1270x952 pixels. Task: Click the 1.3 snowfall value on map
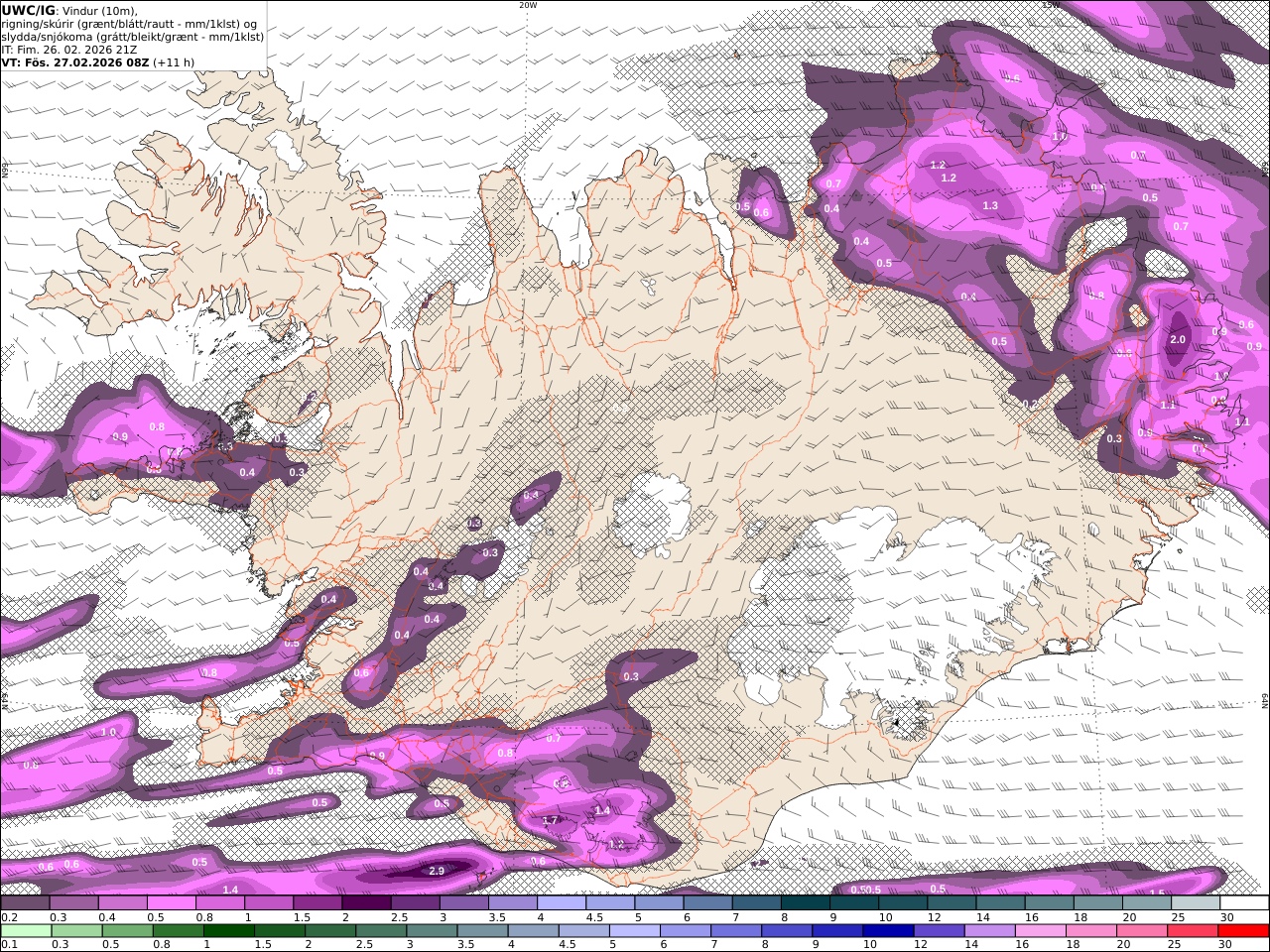pos(990,205)
